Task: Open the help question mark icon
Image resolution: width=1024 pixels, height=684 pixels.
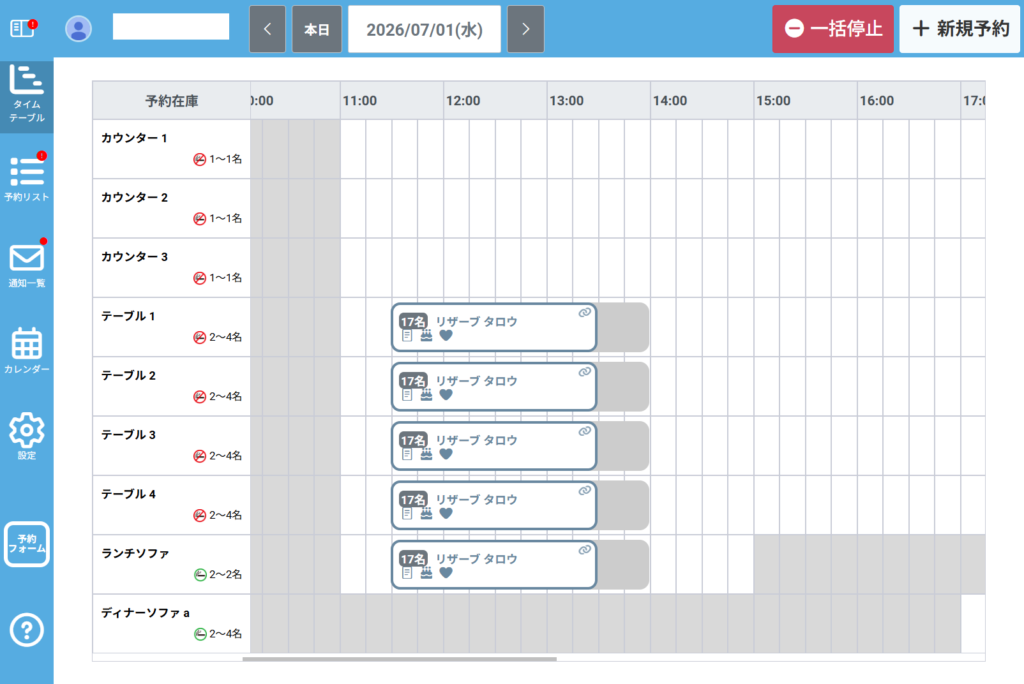Action: tap(27, 630)
